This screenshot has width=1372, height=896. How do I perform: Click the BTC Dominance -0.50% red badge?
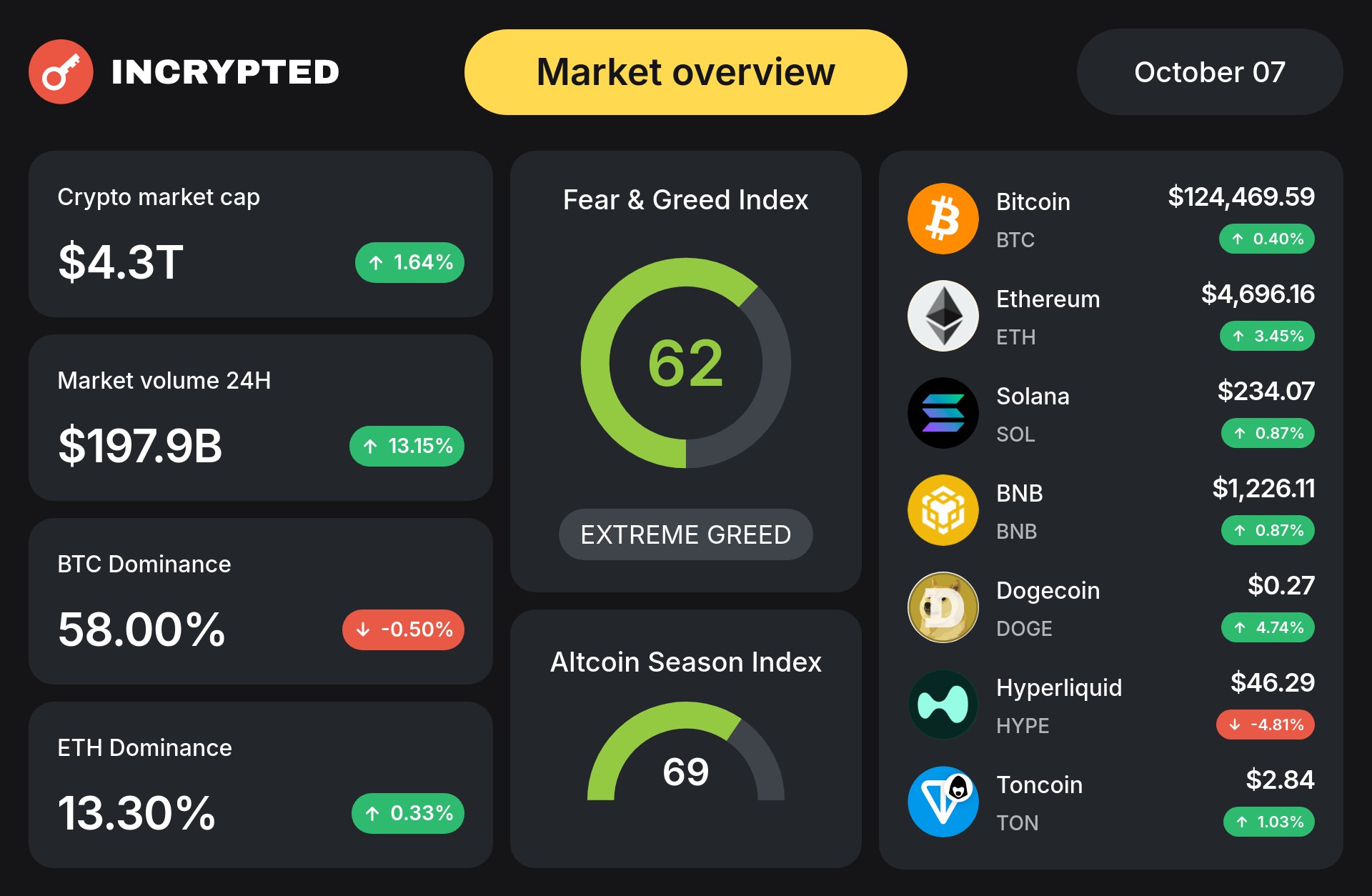point(403,629)
